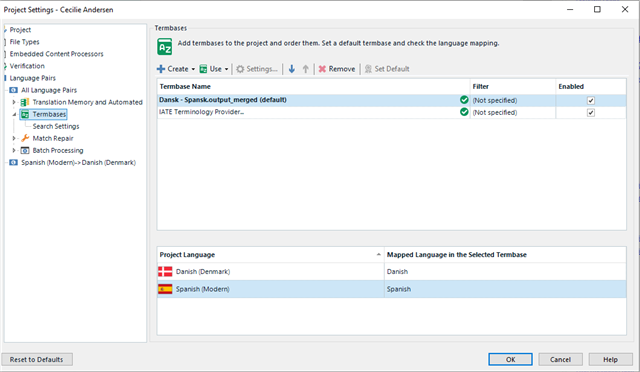Open the Use dropdown arrow
Image resolution: width=640 pixels, height=372 pixels.
point(226,69)
